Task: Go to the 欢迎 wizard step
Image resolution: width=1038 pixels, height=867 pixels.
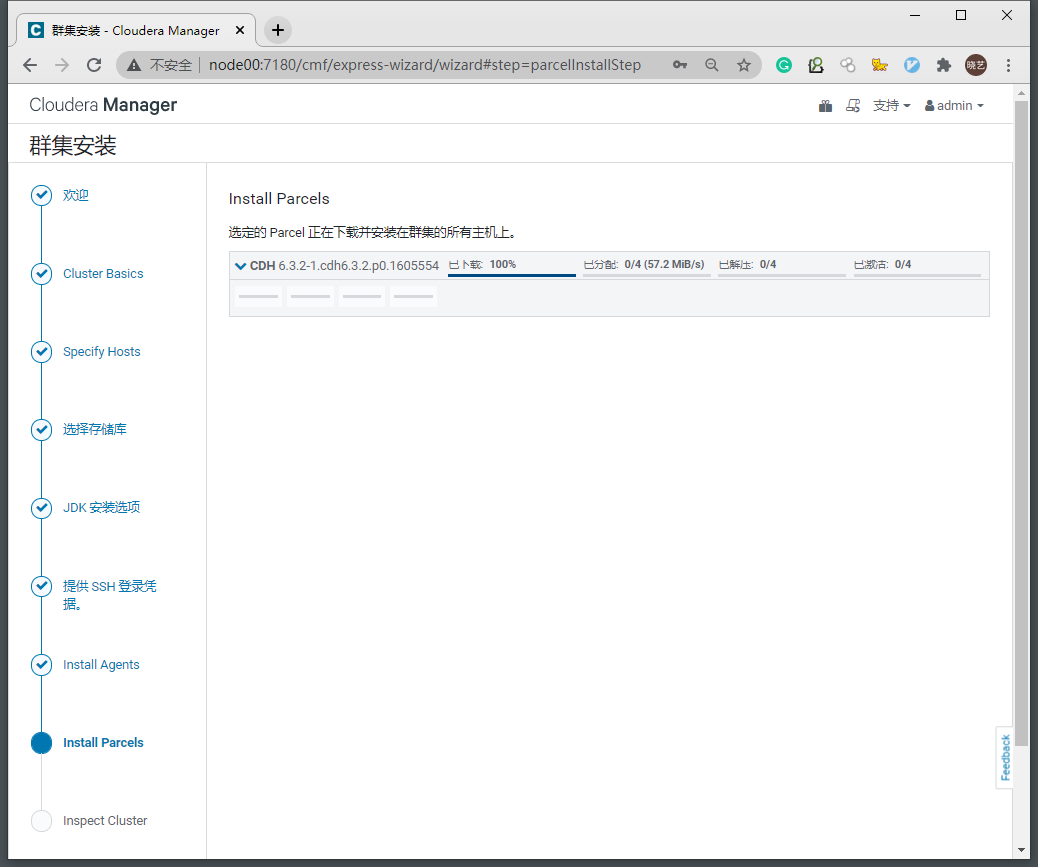Action: [x=75, y=195]
